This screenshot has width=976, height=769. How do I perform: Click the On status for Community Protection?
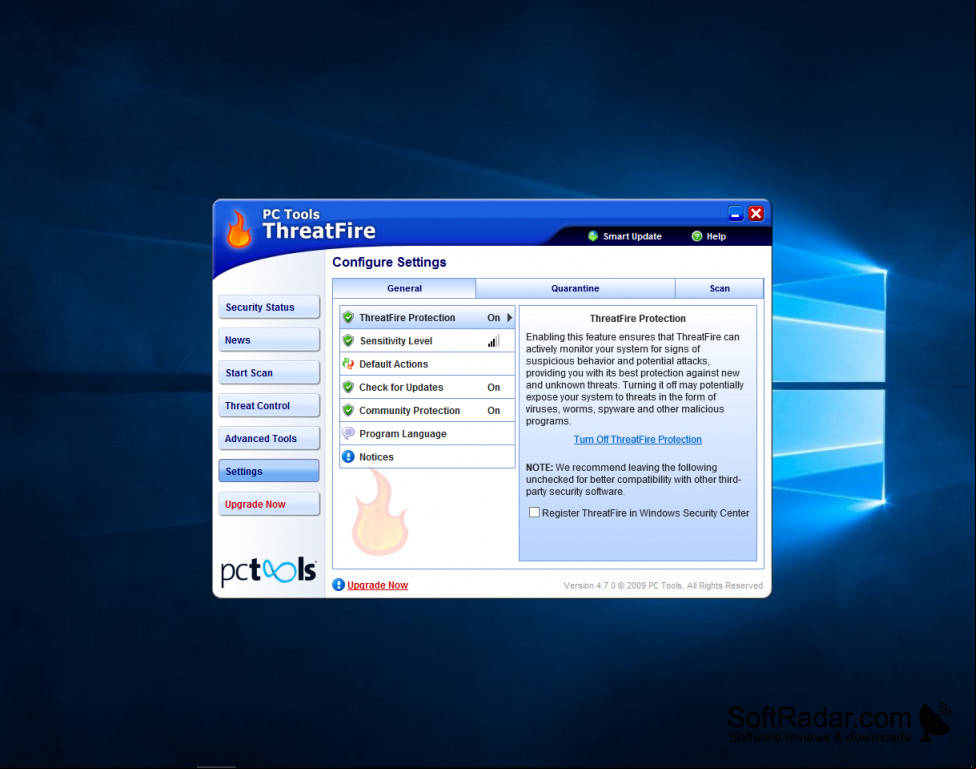click(x=494, y=410)
